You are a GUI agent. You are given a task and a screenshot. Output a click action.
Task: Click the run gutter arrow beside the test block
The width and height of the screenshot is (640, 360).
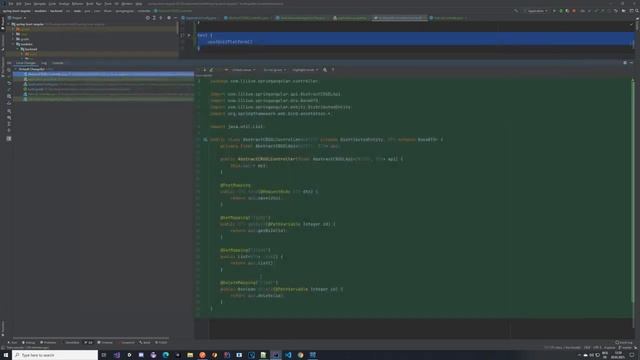point(189,36)
